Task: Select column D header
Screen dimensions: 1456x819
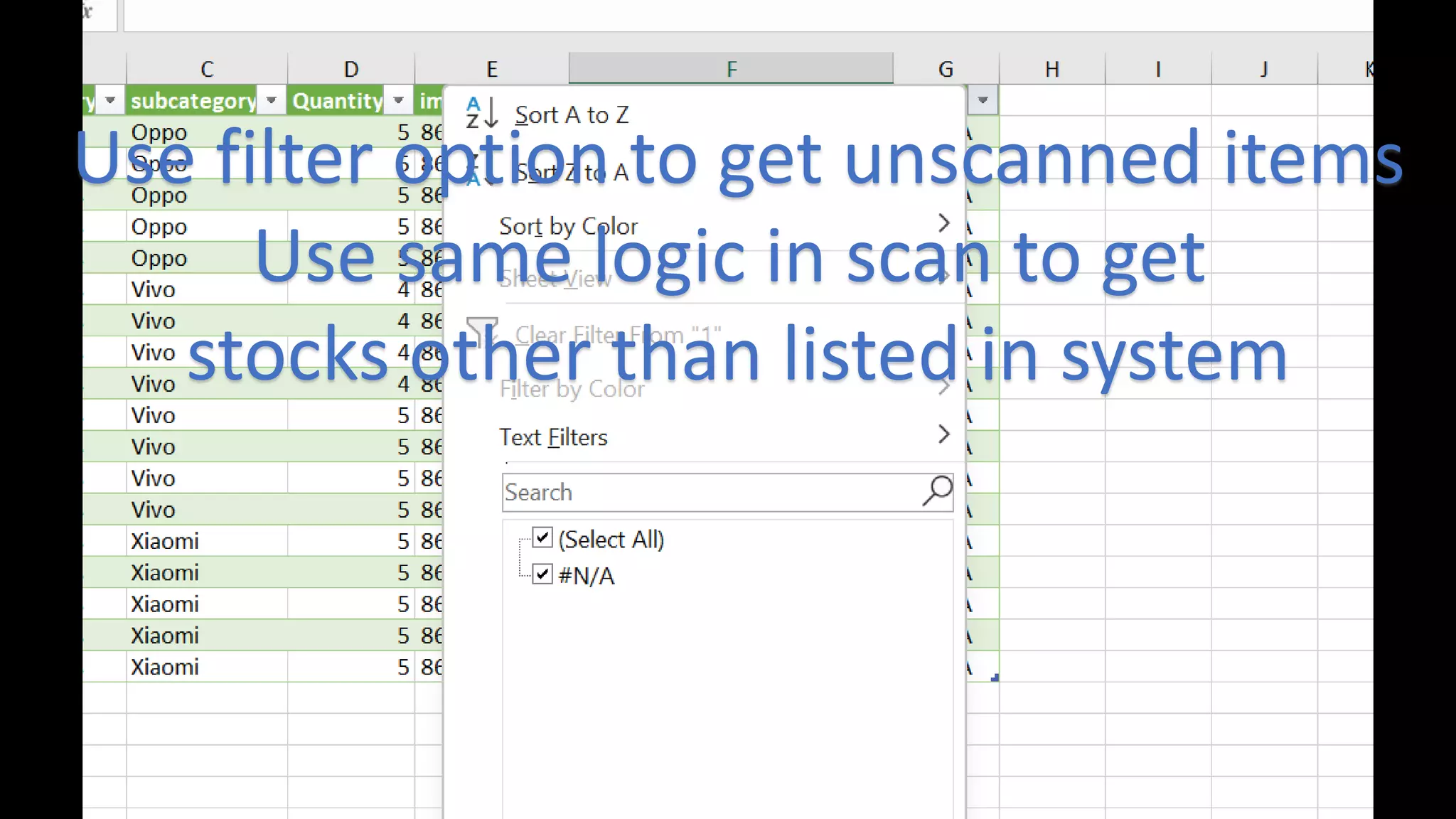Action: [x=351, y=69]
